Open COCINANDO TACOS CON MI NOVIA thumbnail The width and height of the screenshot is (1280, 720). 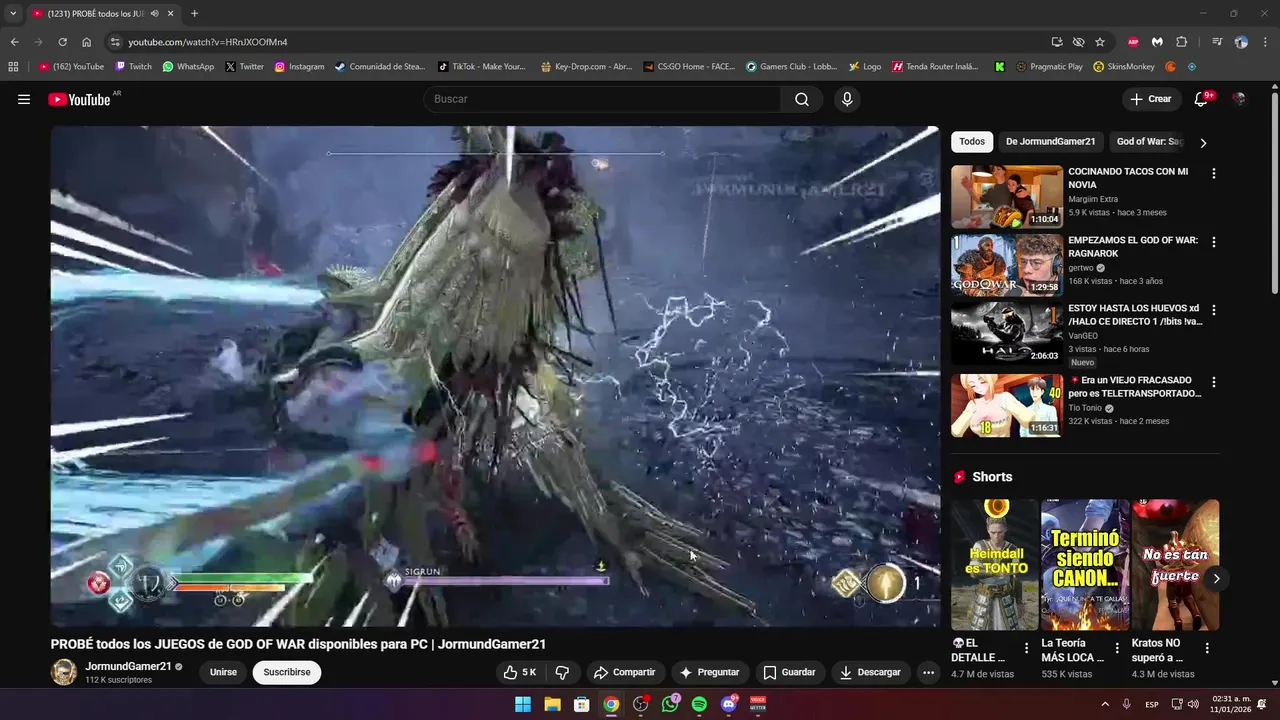pyautogui.click(x=1007, y=197)
